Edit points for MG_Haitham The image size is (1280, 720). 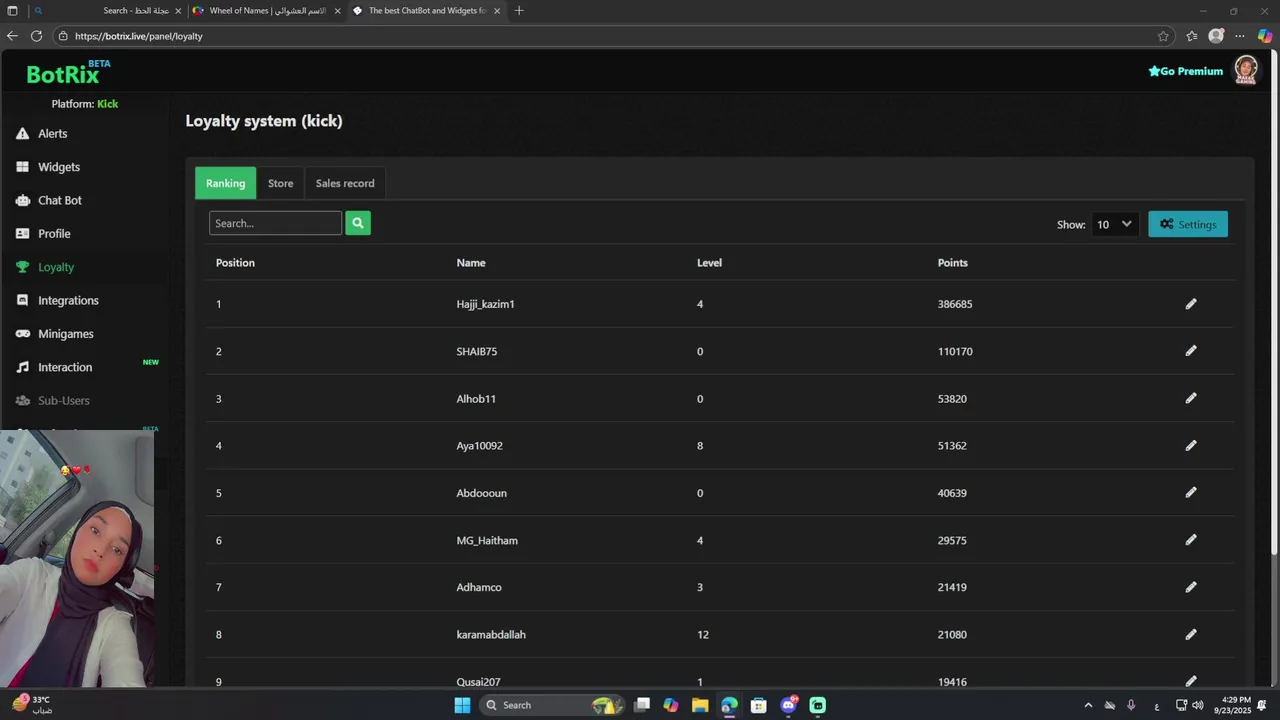pyautogui.click(x=1191, y=540)
